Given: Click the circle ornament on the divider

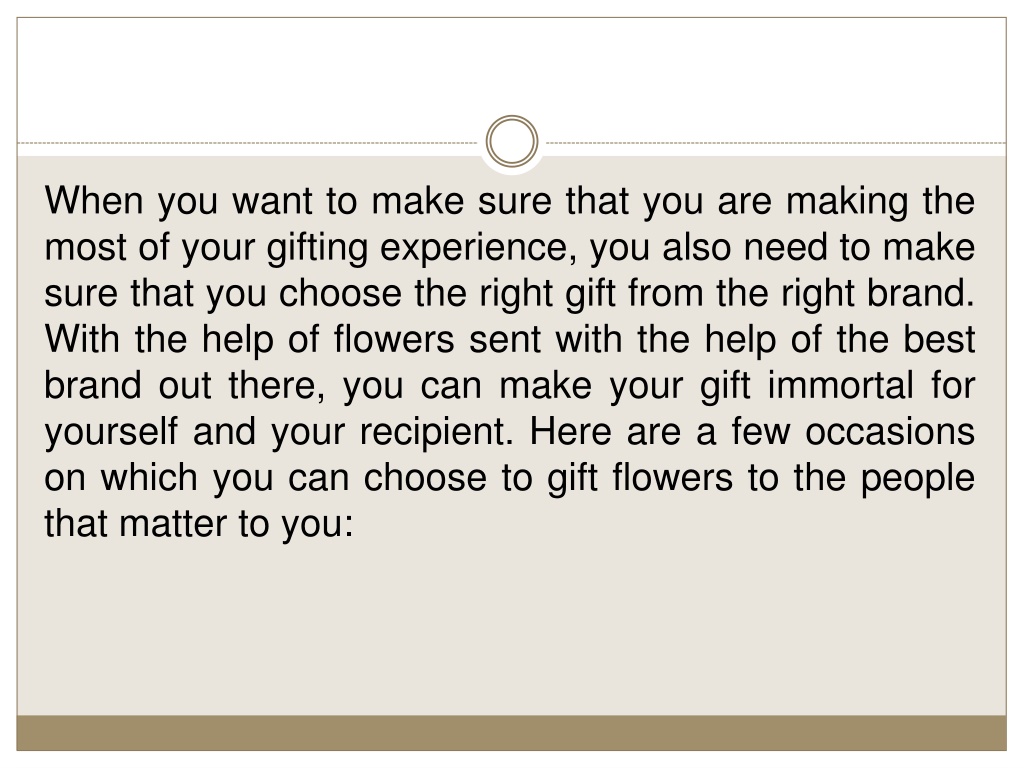Looking at the screenshot, I should tap(512, 141).
